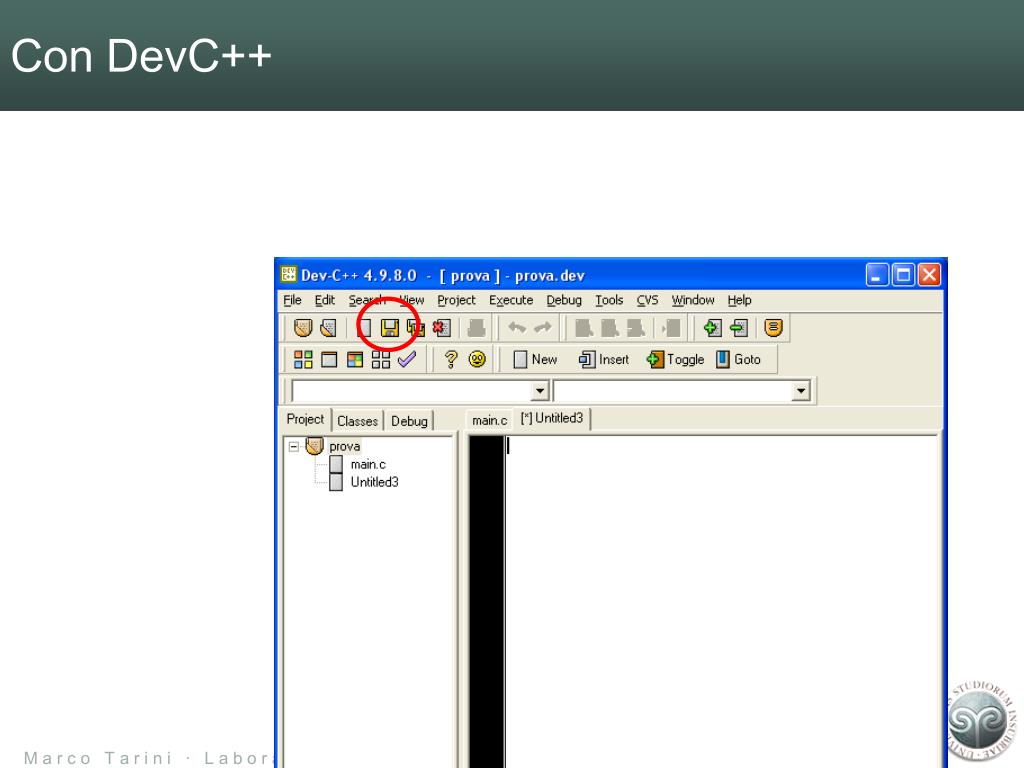The width and height of the screenshot is (1024, 768).
Task: Switch to the main.c editor tab
Action: (489, 421)
